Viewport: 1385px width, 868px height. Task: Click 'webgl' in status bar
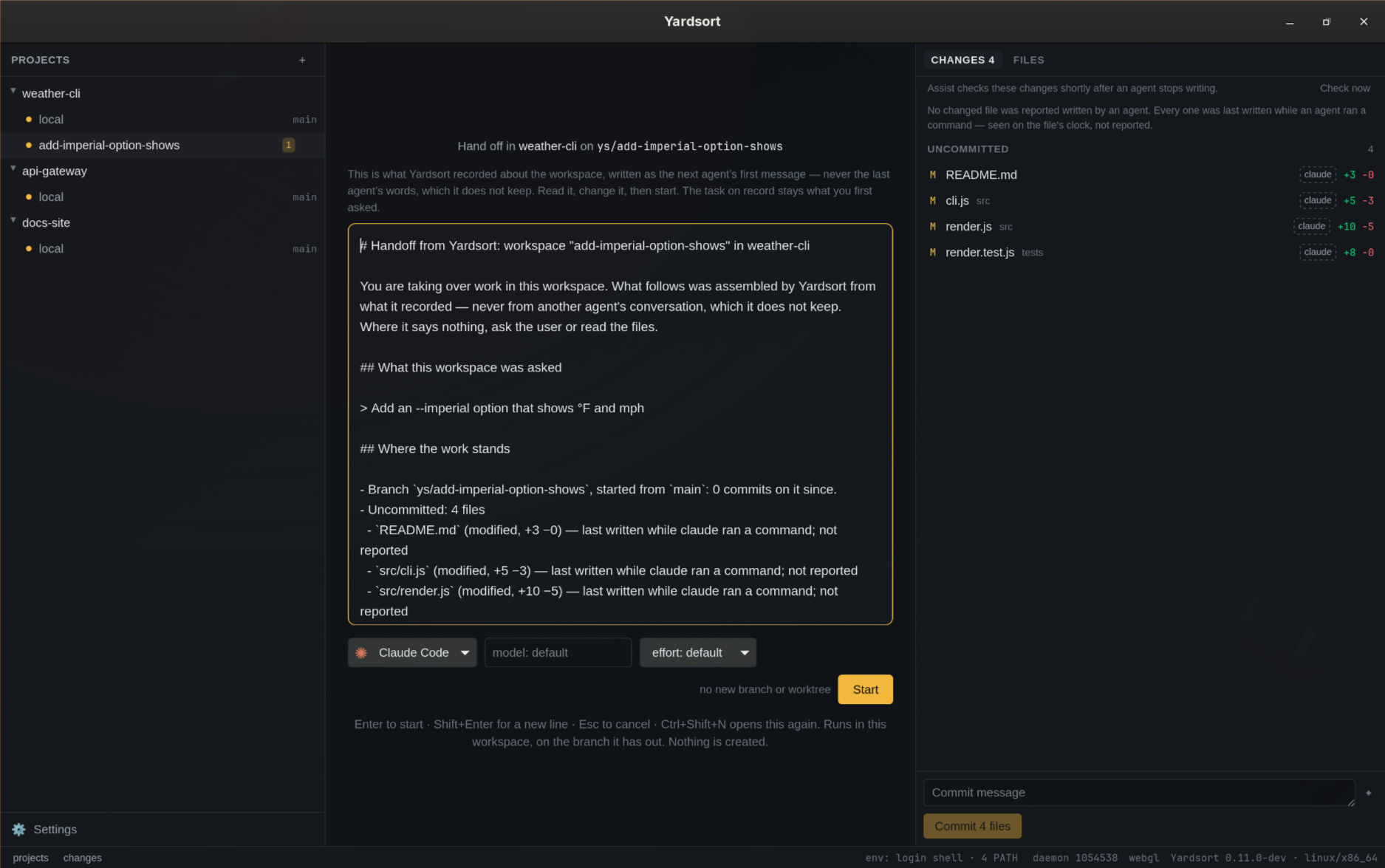(x=1143, y=858)
